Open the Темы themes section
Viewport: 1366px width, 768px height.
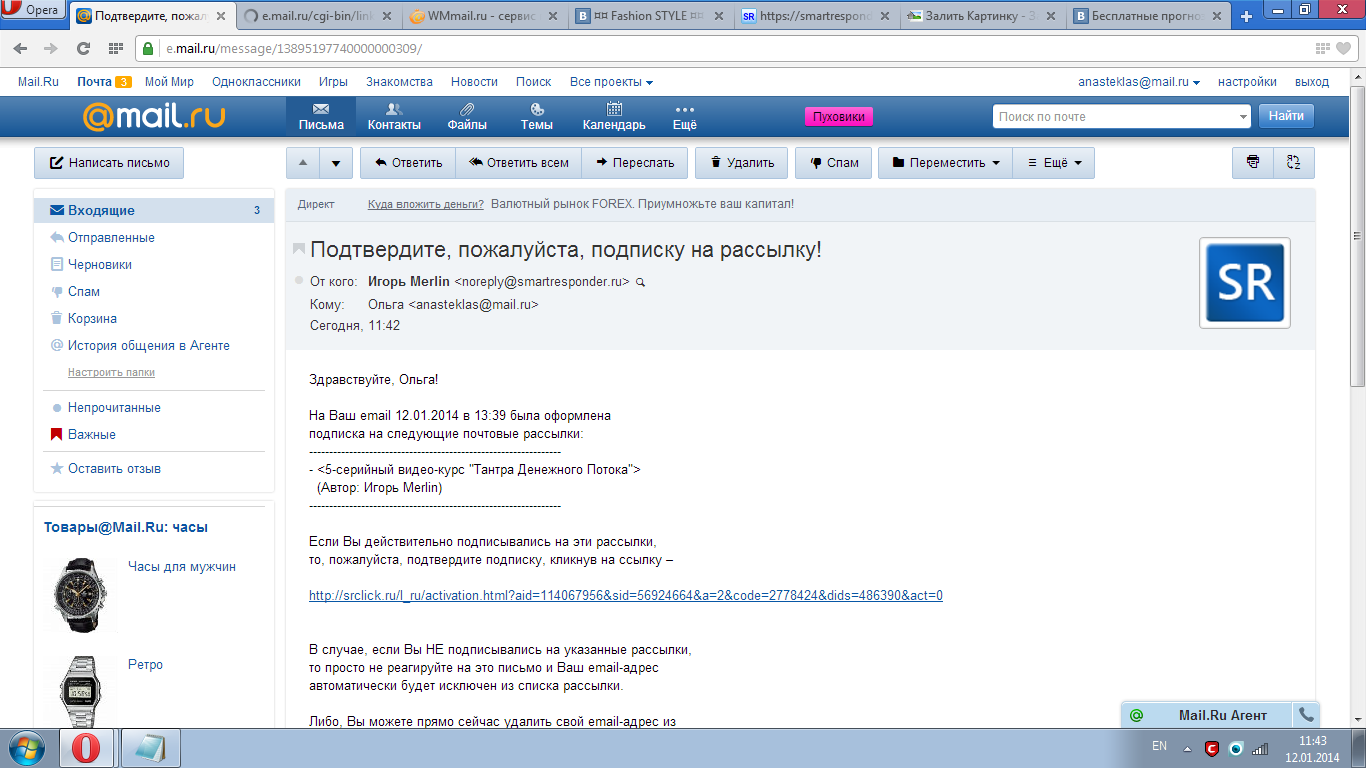(x=537, y=117)
